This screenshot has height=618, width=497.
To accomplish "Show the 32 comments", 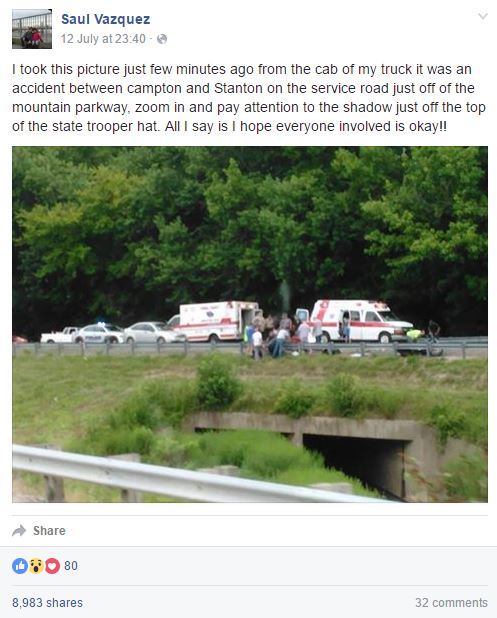I will [451, 602].
